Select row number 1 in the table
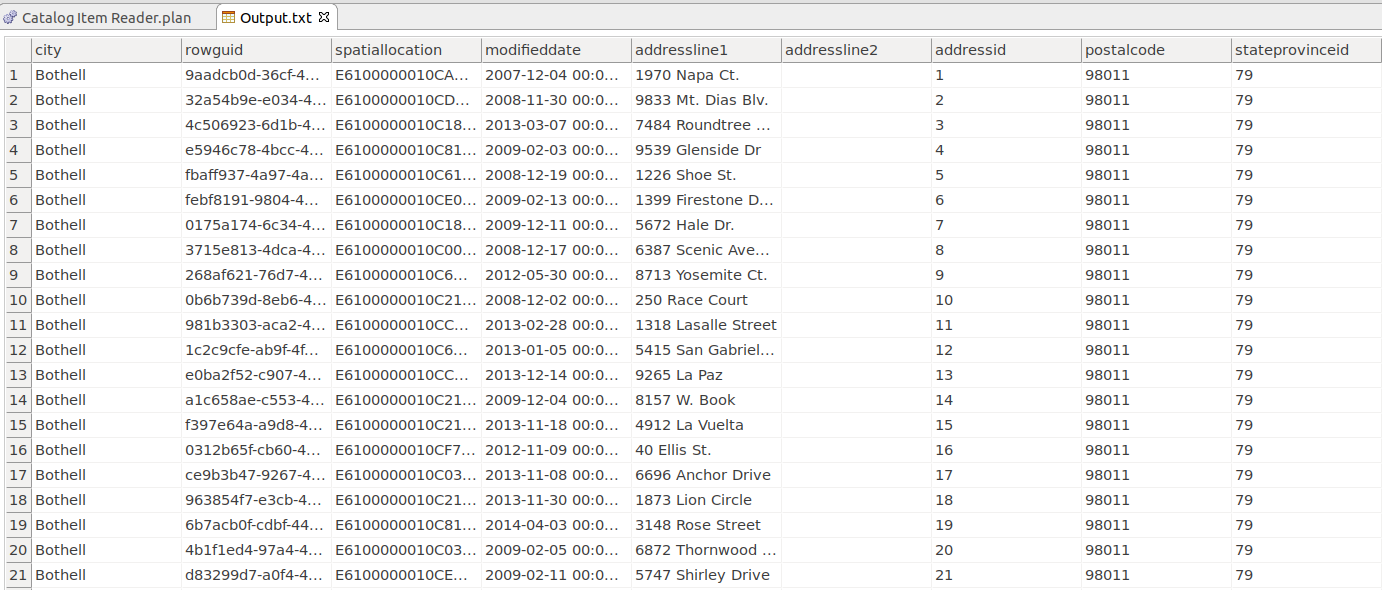This screenshot has height=590, width=1382. coord(13,74)
